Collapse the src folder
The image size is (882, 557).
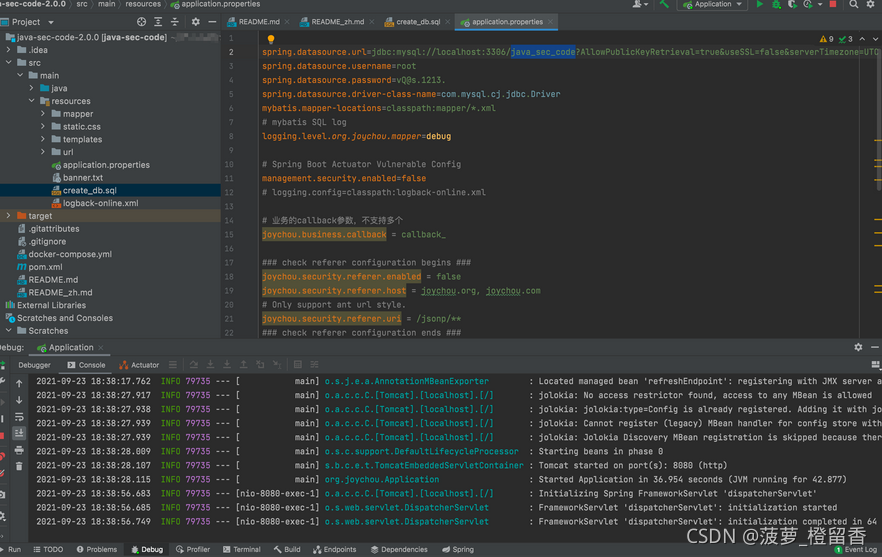coord(8,62)
